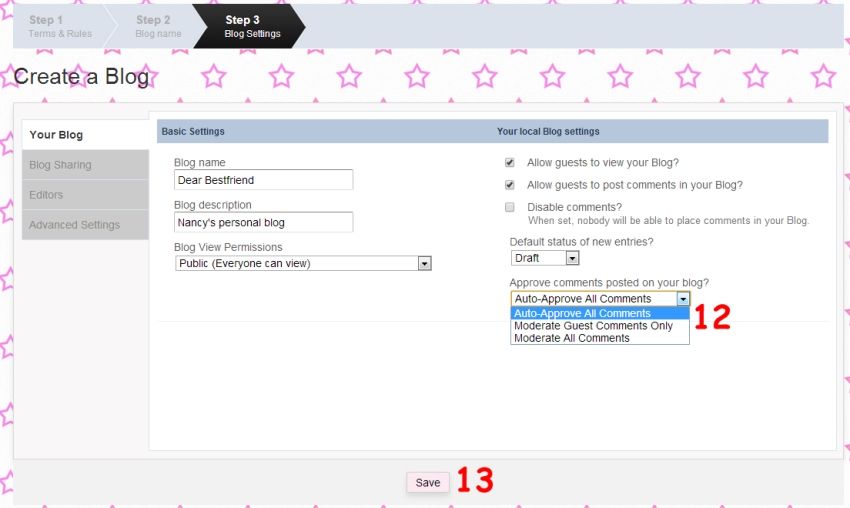Click the Blog description input field
The height and width of the screenshot is (508, 850).
pos(263,222)
